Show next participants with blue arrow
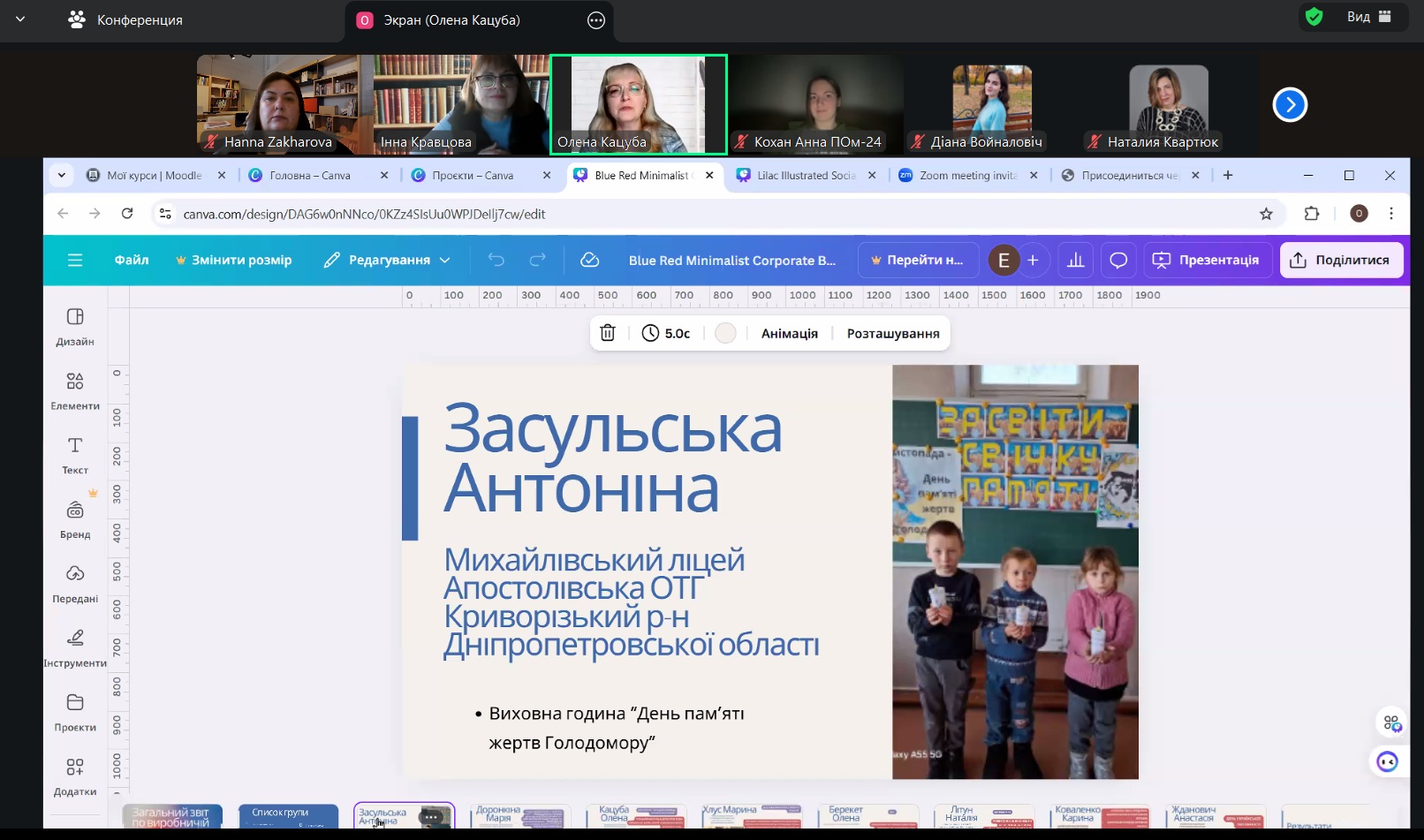Viewport: 1424px width, 840px height. [x=1290, y=105]
